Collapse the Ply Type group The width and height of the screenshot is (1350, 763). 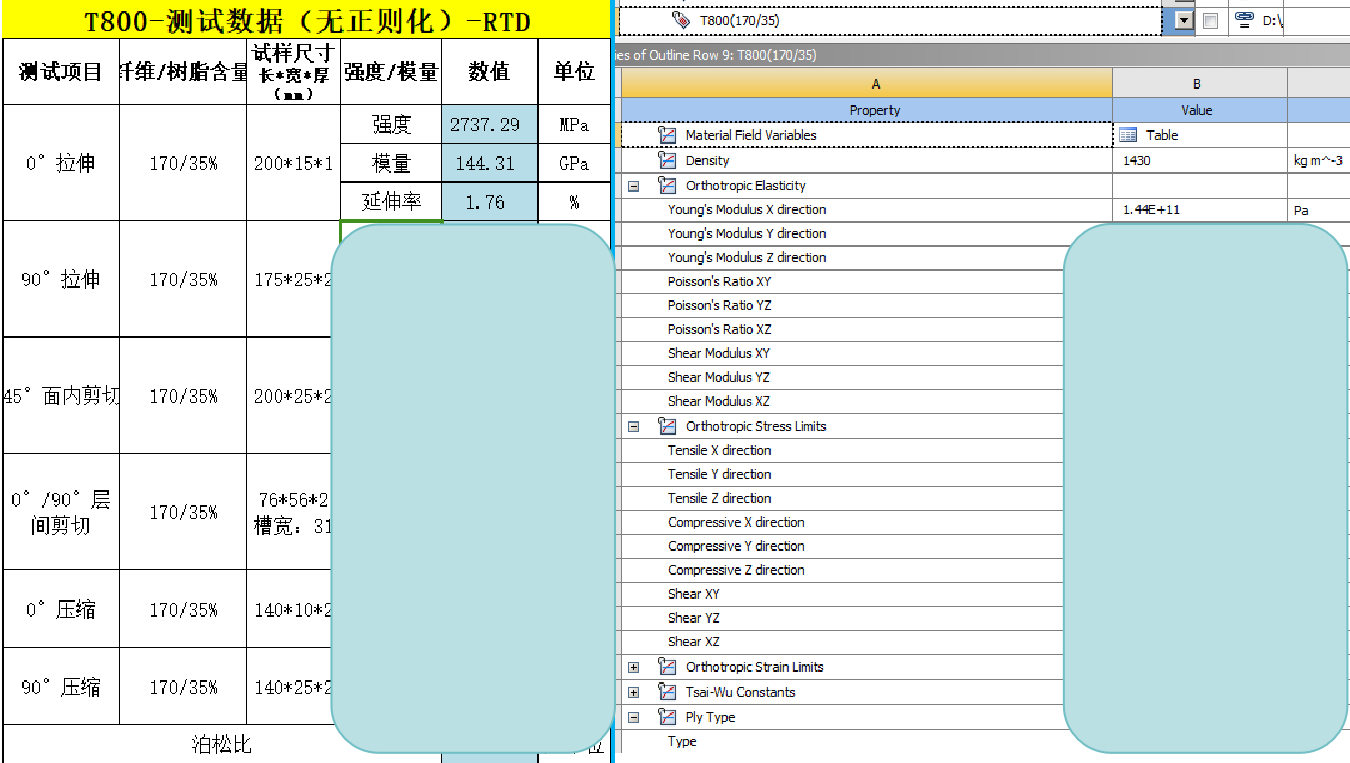(x=633, y=718)
